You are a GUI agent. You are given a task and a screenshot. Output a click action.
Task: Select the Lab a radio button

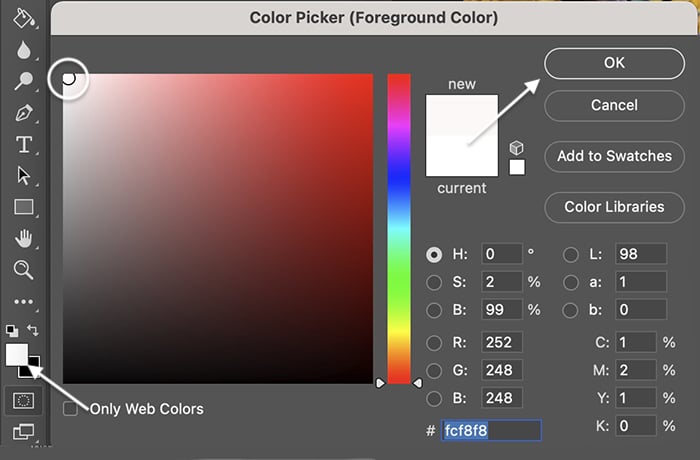tap(571, 282)
